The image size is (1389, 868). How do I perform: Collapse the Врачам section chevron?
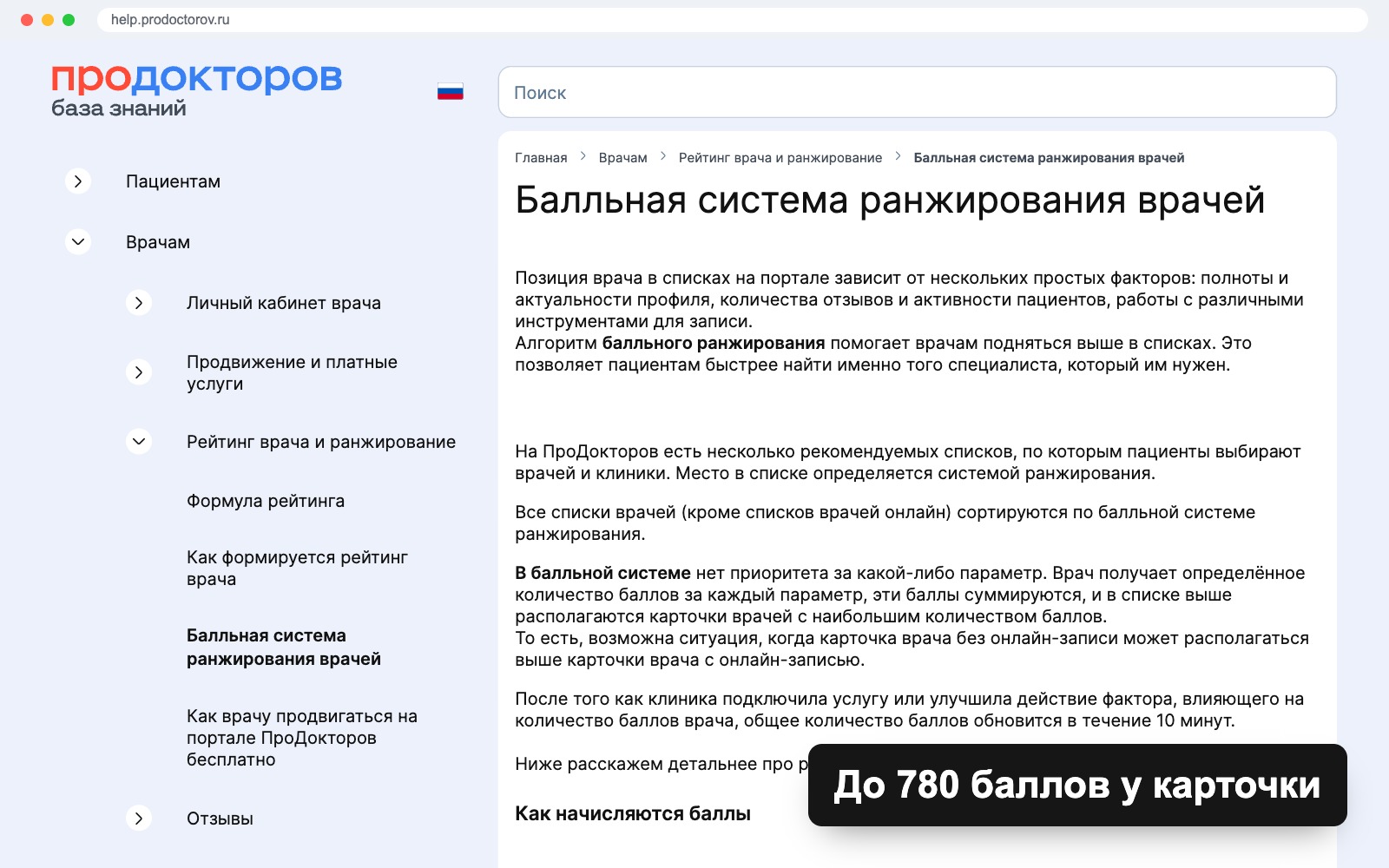78,242
